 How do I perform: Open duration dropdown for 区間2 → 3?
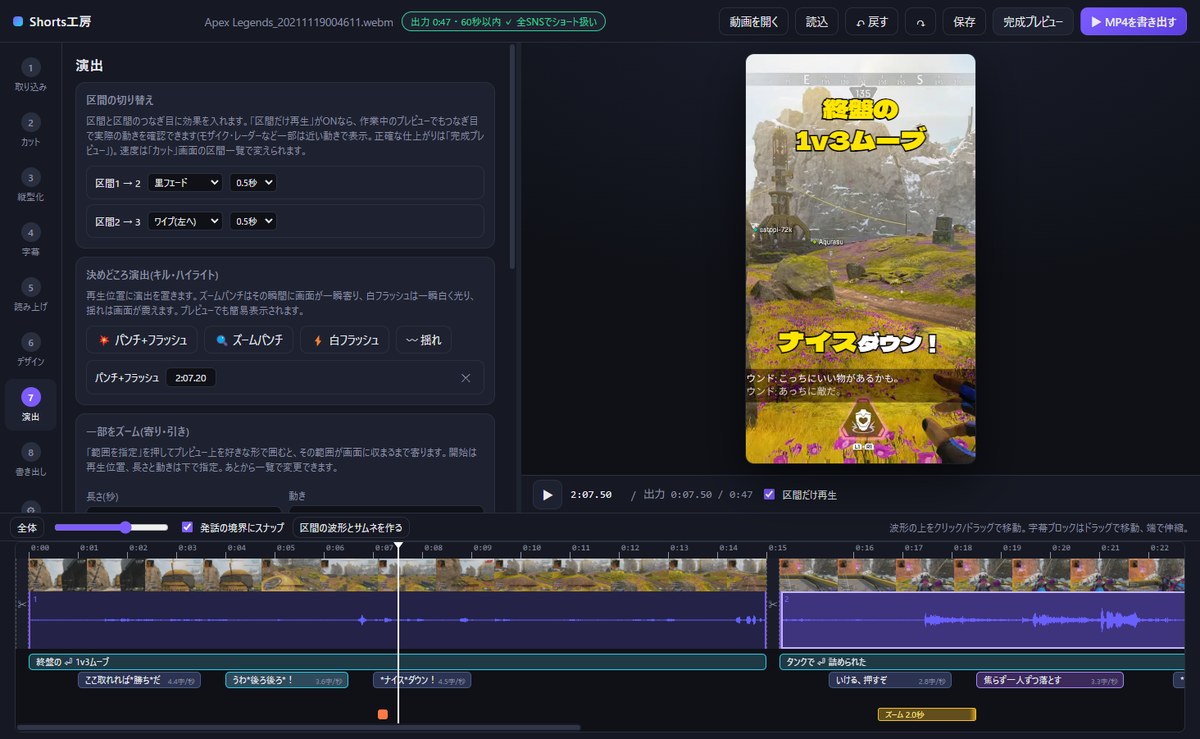tap(252, 221)
